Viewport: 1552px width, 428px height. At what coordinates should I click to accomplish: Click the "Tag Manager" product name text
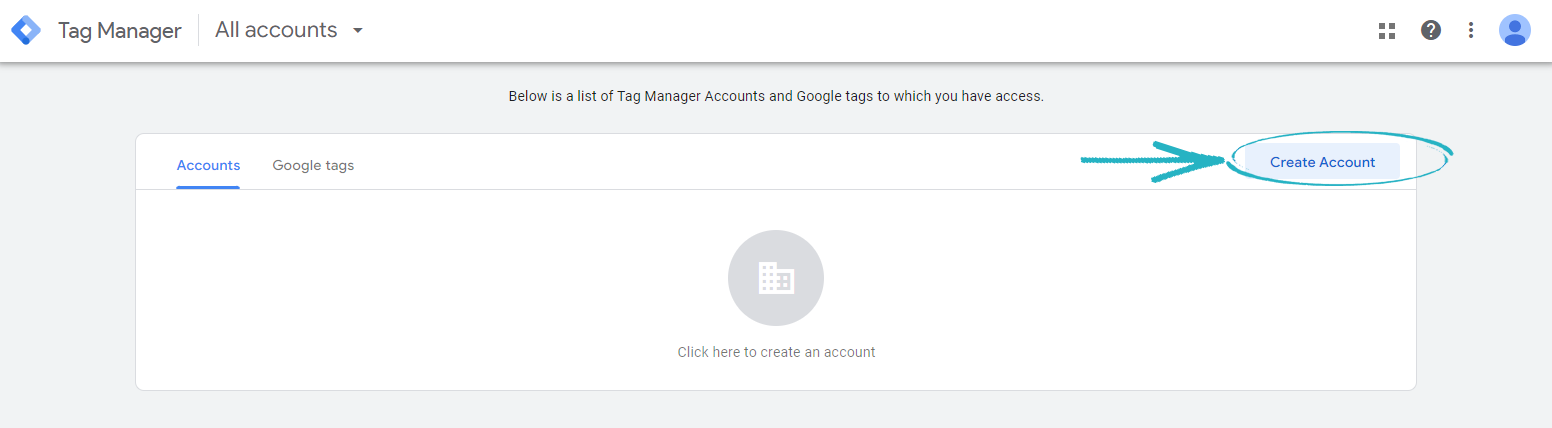tap(120, 31)
